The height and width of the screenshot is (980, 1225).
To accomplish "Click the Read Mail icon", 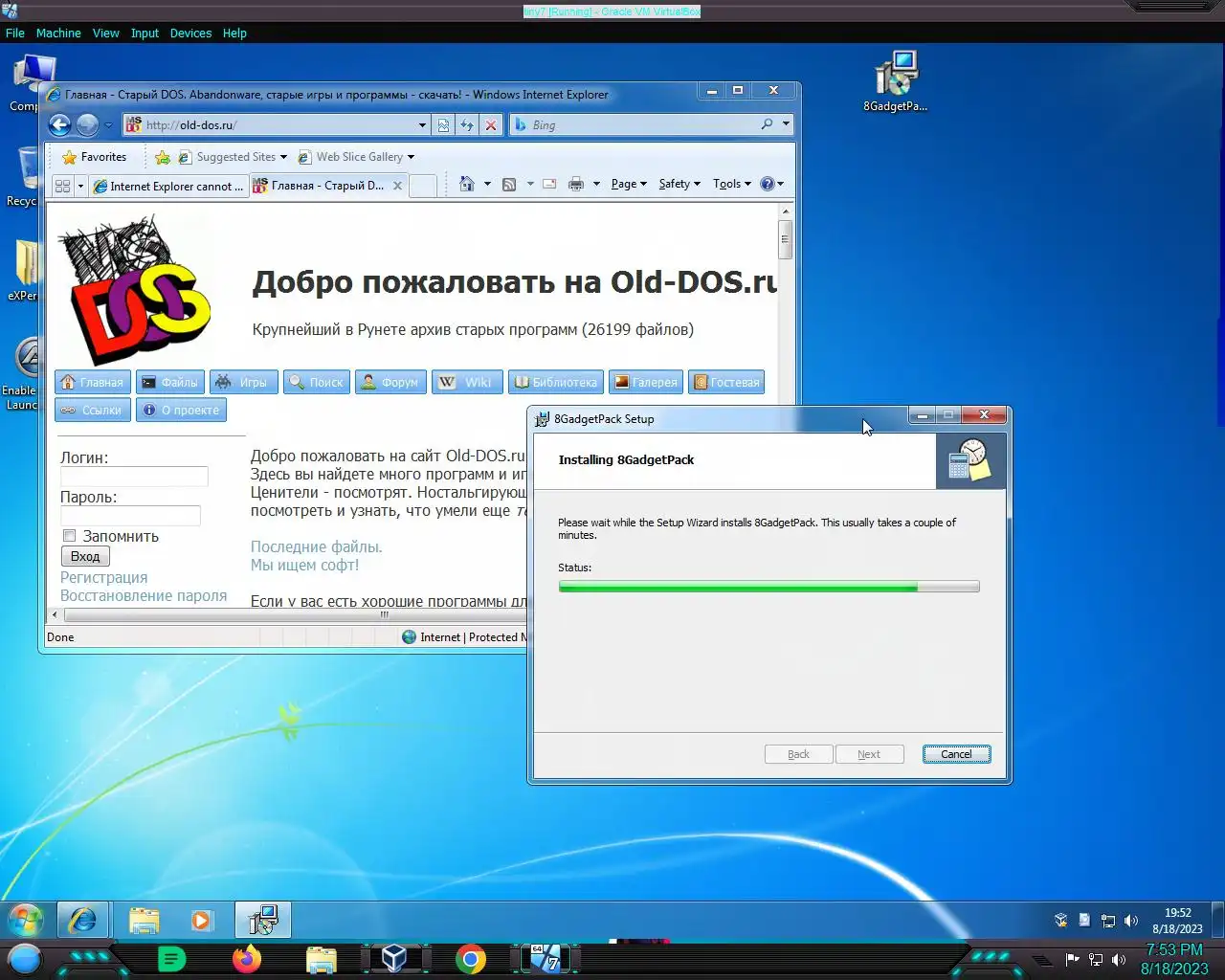I will (549, 184).
